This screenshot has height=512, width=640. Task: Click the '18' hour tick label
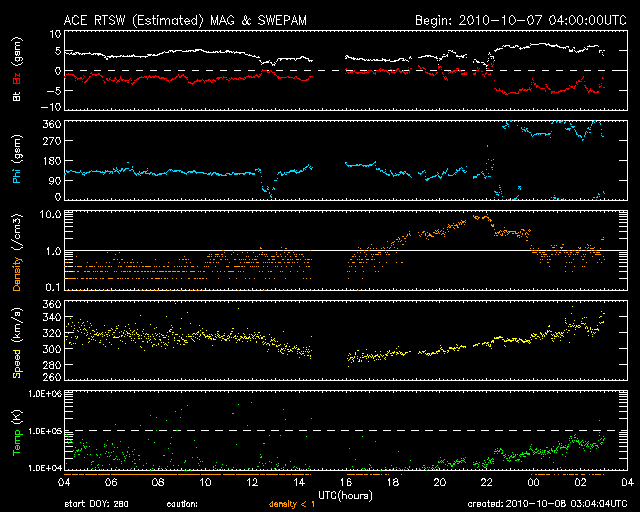click(393, 482)
